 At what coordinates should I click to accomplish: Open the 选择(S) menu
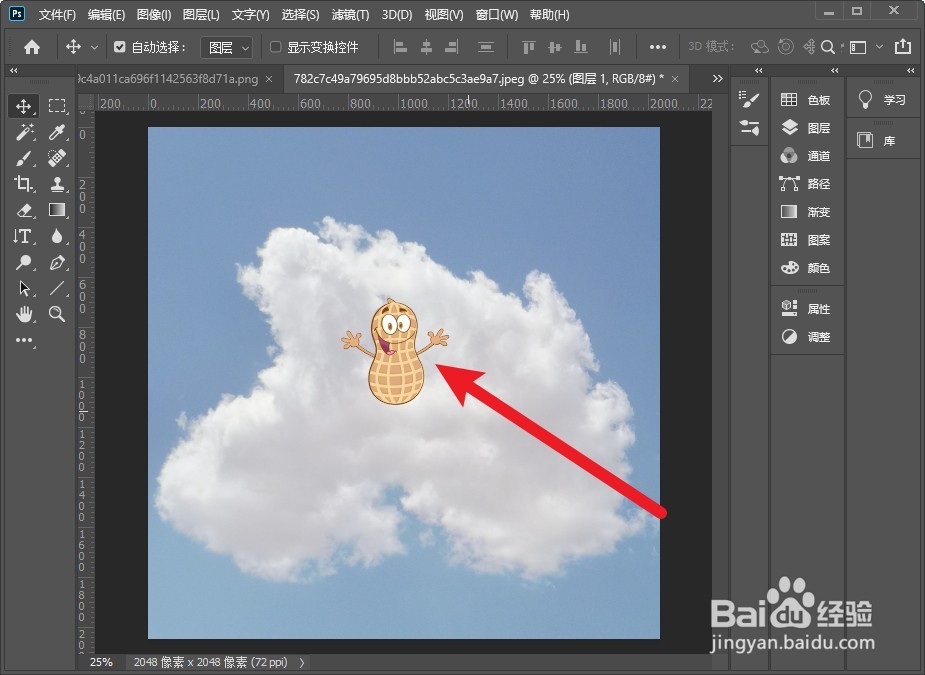pyautogui.click(x=300, y=14)
